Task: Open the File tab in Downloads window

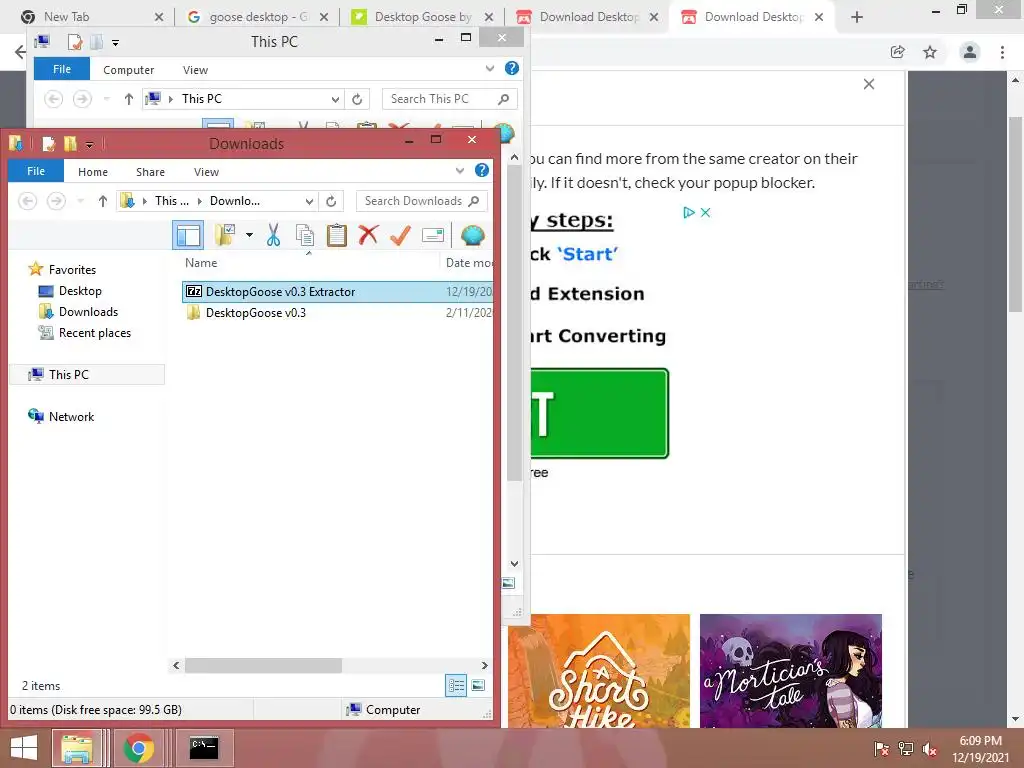Action: [36, 171]
